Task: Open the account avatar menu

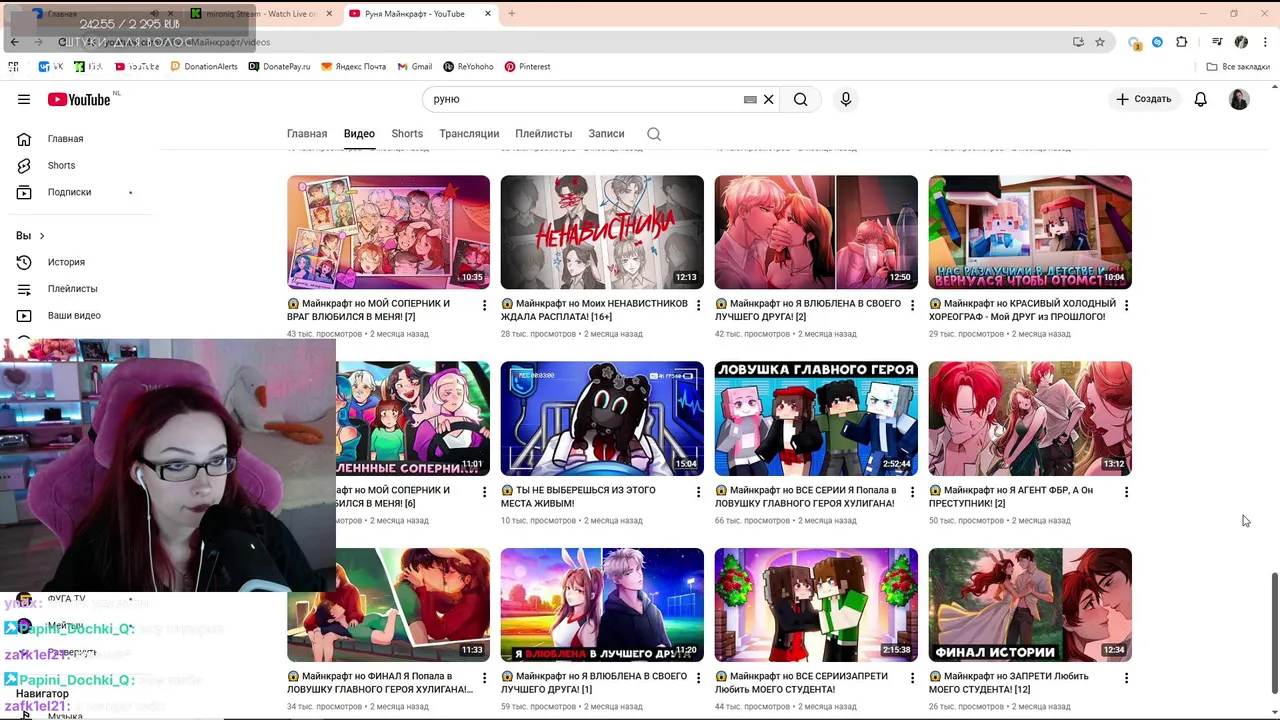Action: tap(1239, 99)
